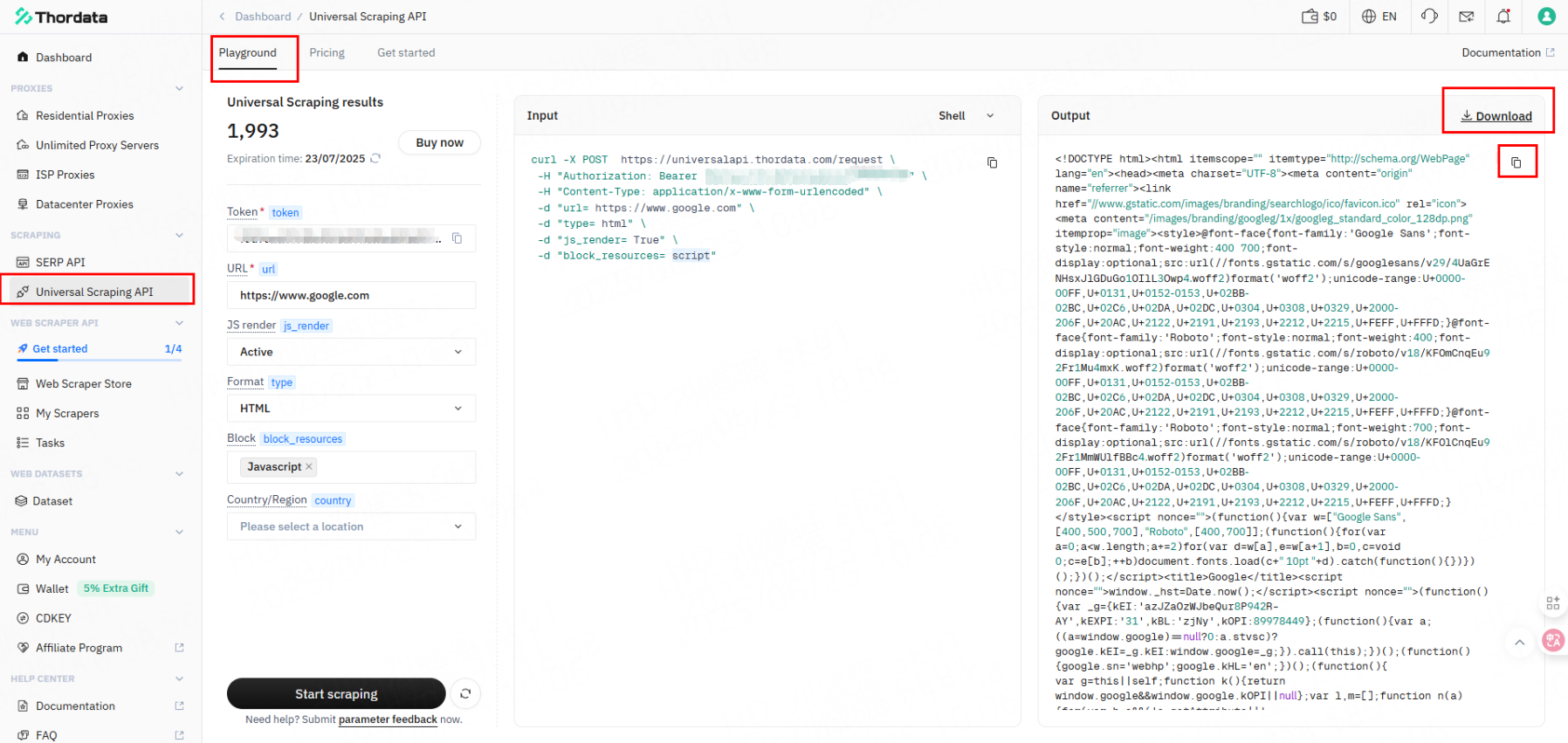This screenshot has height=743, width=1568.
Task: Open the wallet balance $0 icon
Action: pos(1319,17)
